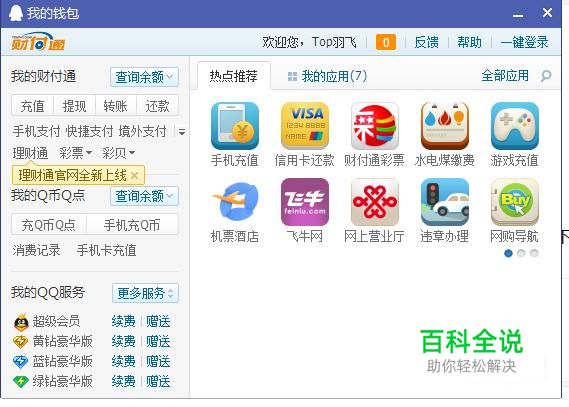This screenshot has height=407, width=569.
Task: Click the 手机充Q币 button
Action: pyautogui.click(x=132, y=225)
